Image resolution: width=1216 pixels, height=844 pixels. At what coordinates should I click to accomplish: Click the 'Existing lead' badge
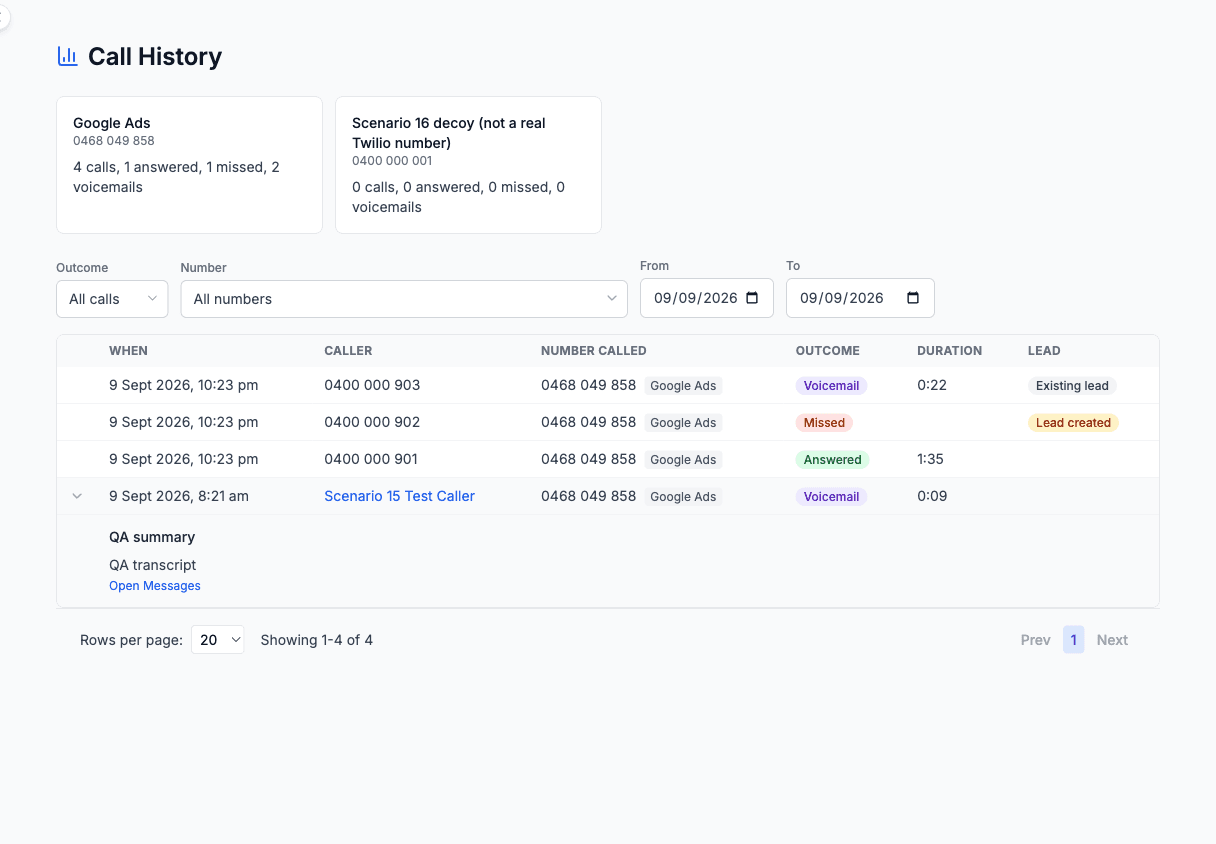(x=1072, y=386)
